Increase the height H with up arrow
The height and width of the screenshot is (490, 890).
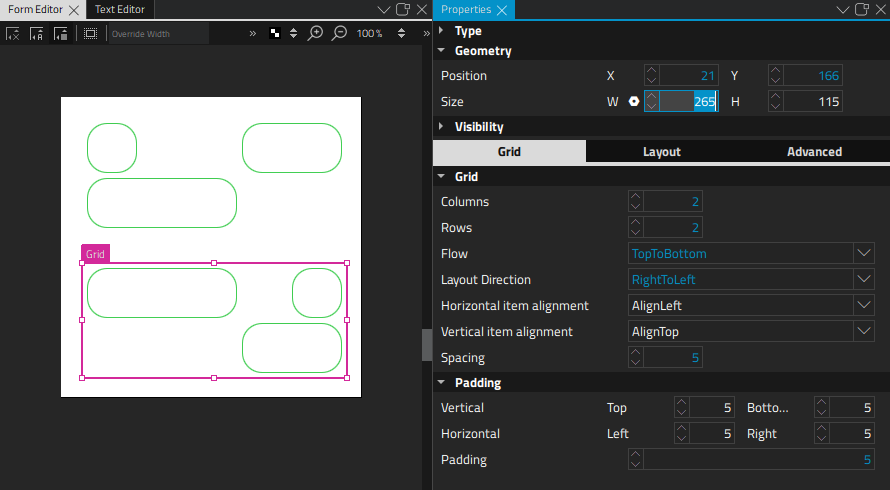coord(776,97)
